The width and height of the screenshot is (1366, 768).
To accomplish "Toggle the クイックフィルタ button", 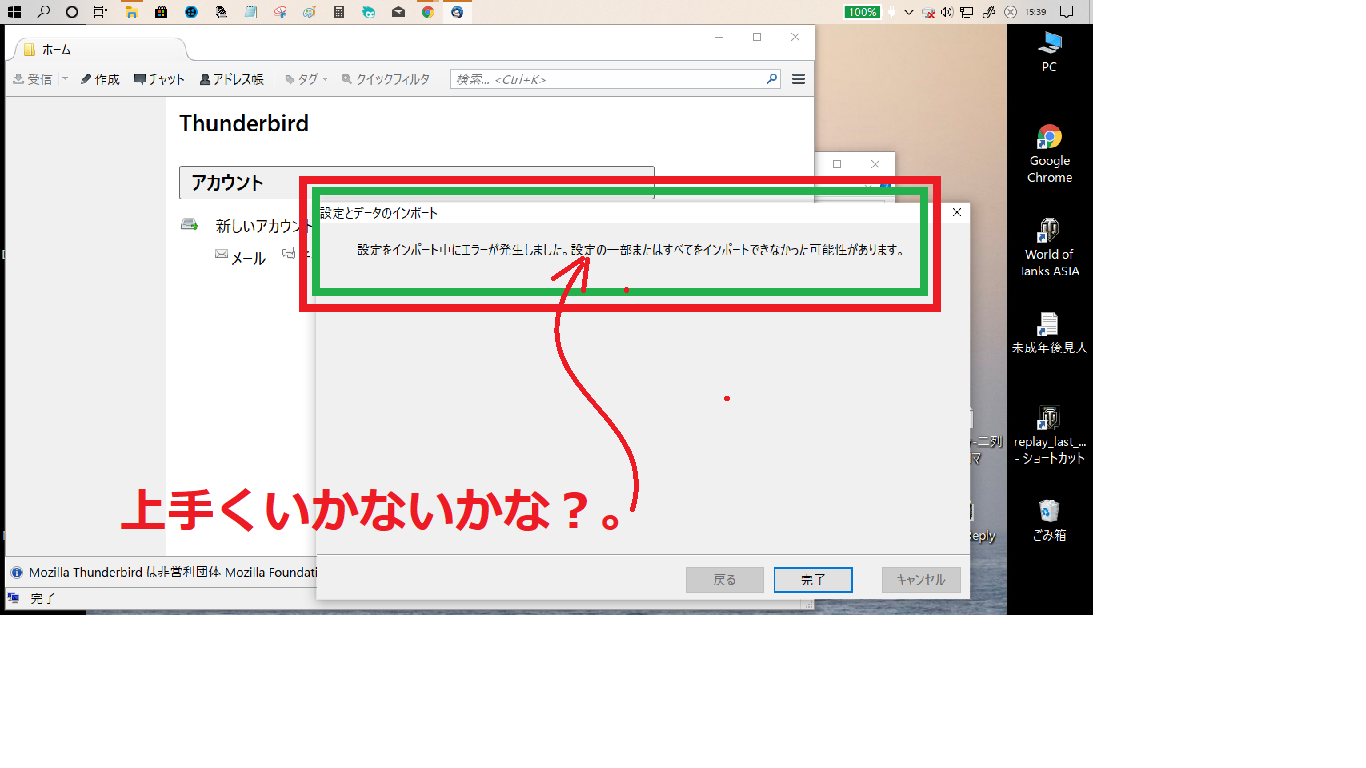I will click(386, 79).
